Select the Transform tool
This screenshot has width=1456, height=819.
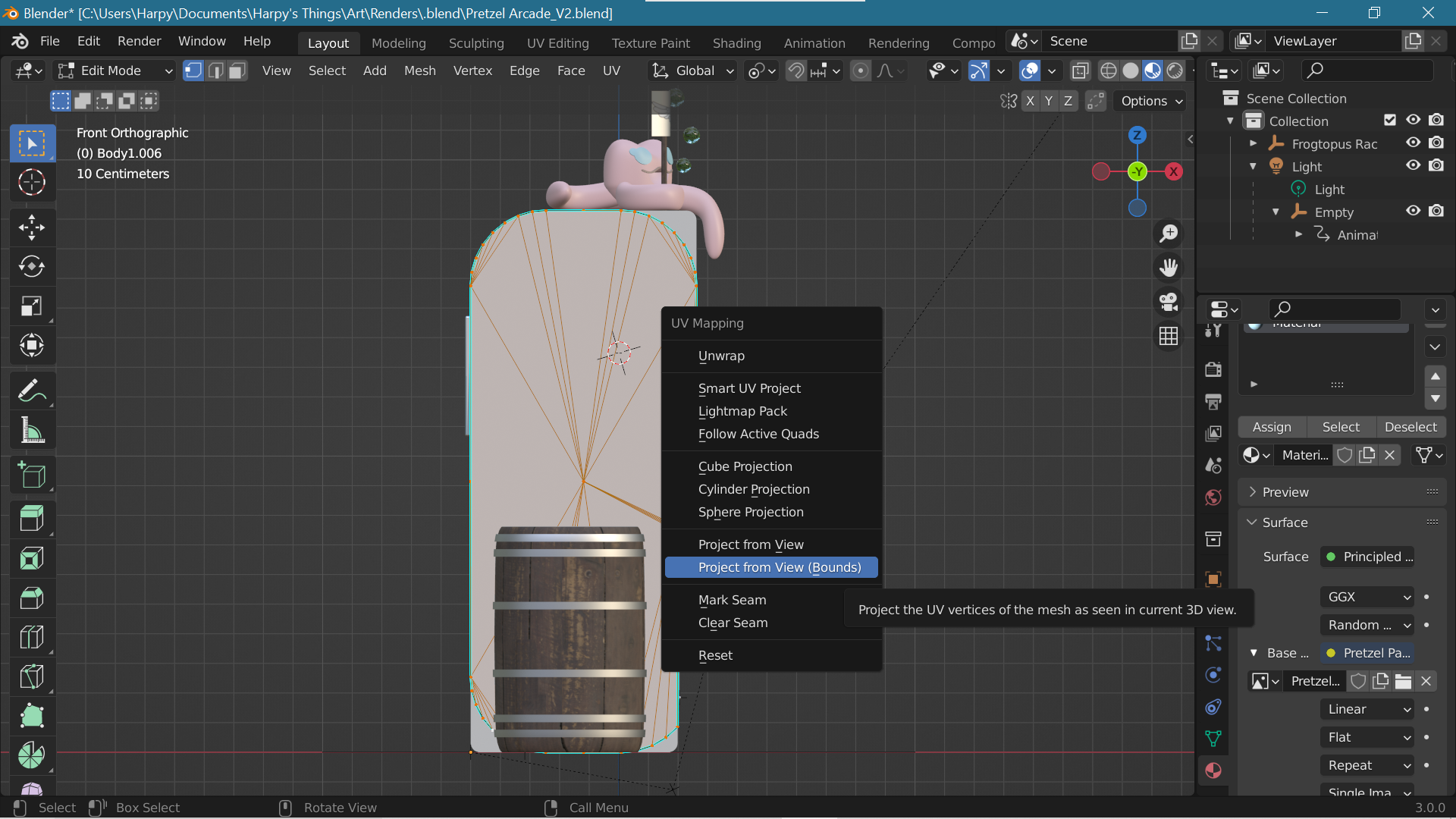pos(32,345)
